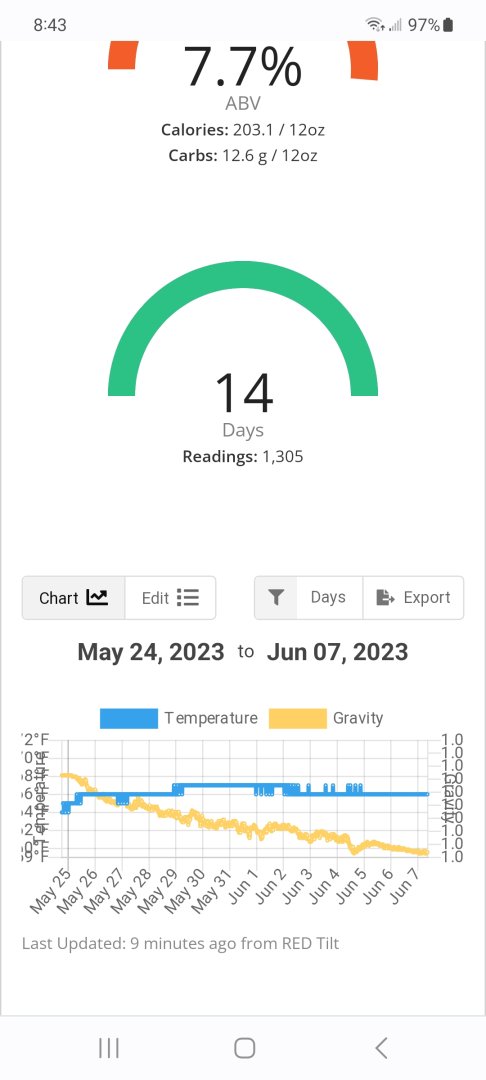Click the blue Temperature legend swatch
Screen dimensions: 486x1080
tap(129, 718)
